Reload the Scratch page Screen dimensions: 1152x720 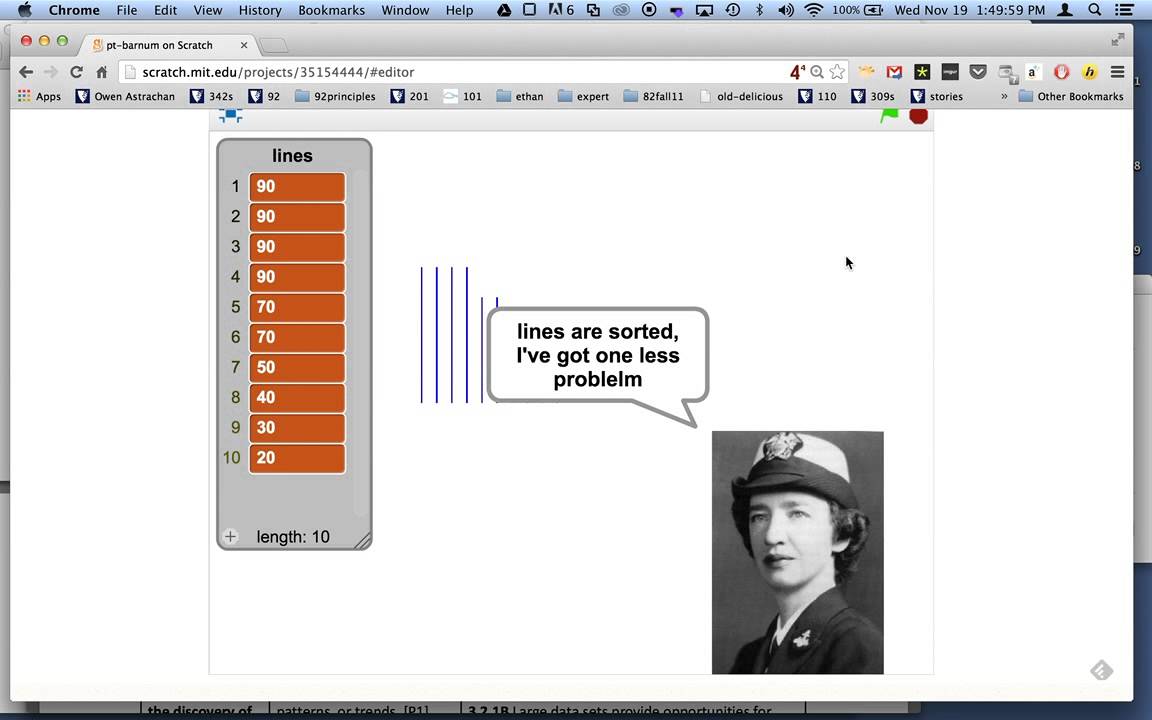coord(76,72)
